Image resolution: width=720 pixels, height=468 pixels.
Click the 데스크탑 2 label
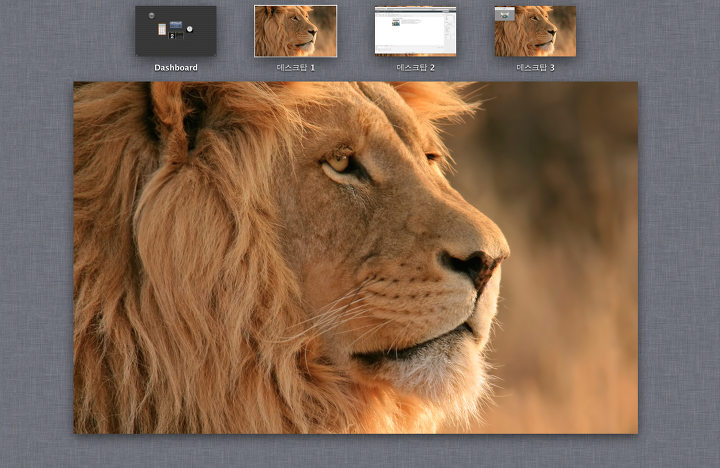pos(416,68)
